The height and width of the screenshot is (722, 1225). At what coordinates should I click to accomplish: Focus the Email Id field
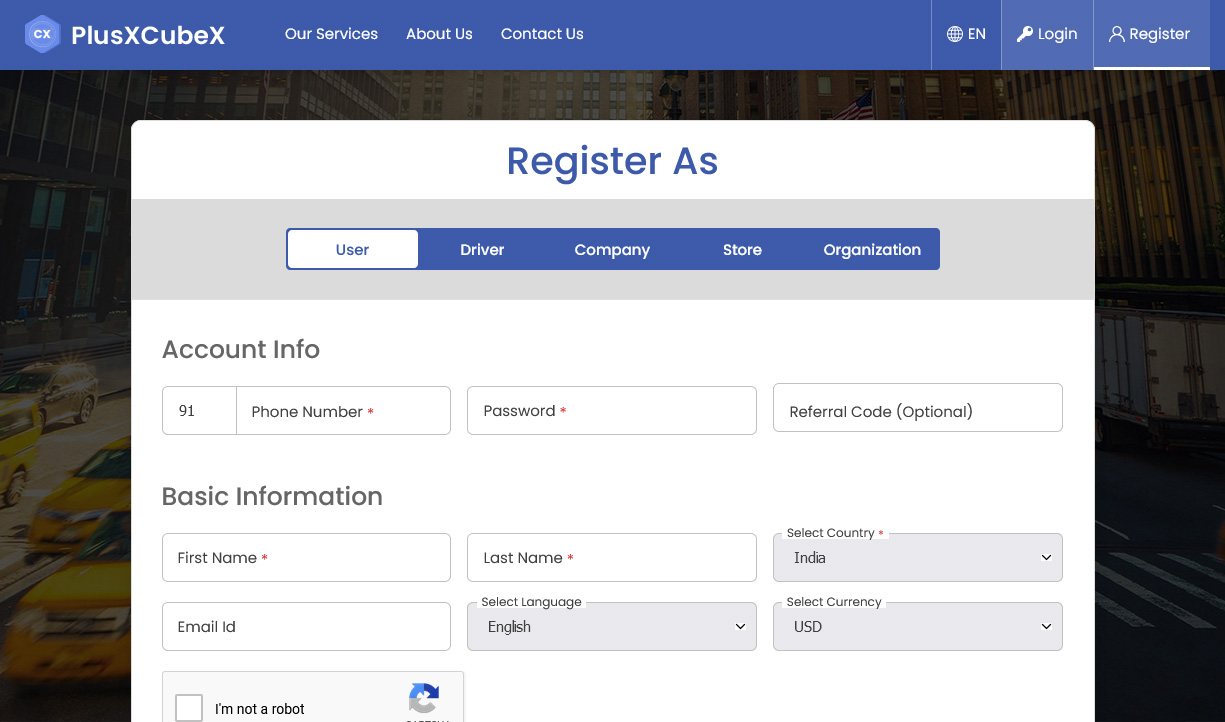pyautogui.click(x=306, y=627)
